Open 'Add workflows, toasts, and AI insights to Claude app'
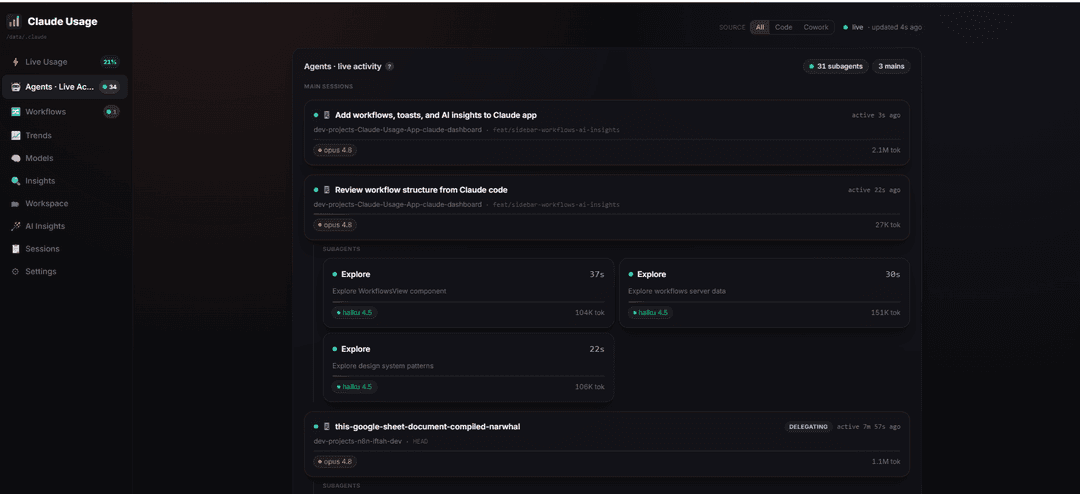This screenshot has height=494, width=1080. 436,115
